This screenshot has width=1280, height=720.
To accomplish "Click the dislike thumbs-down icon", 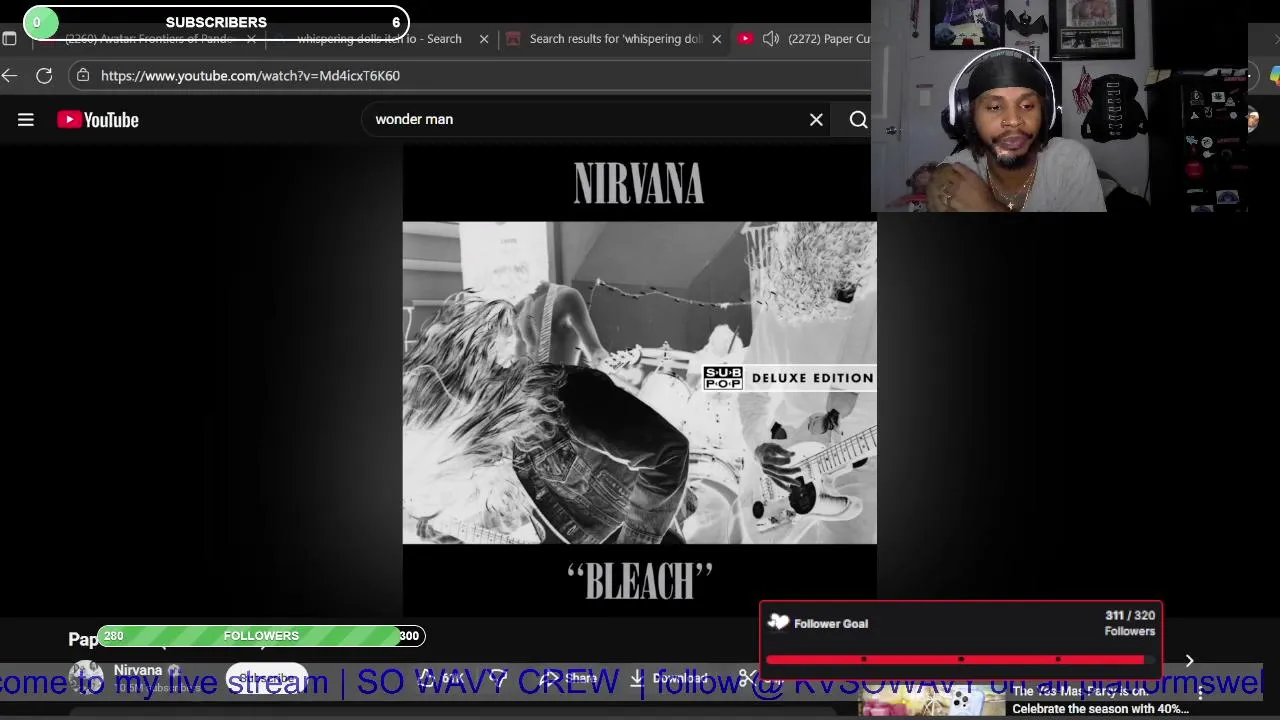I will [499, 679].
